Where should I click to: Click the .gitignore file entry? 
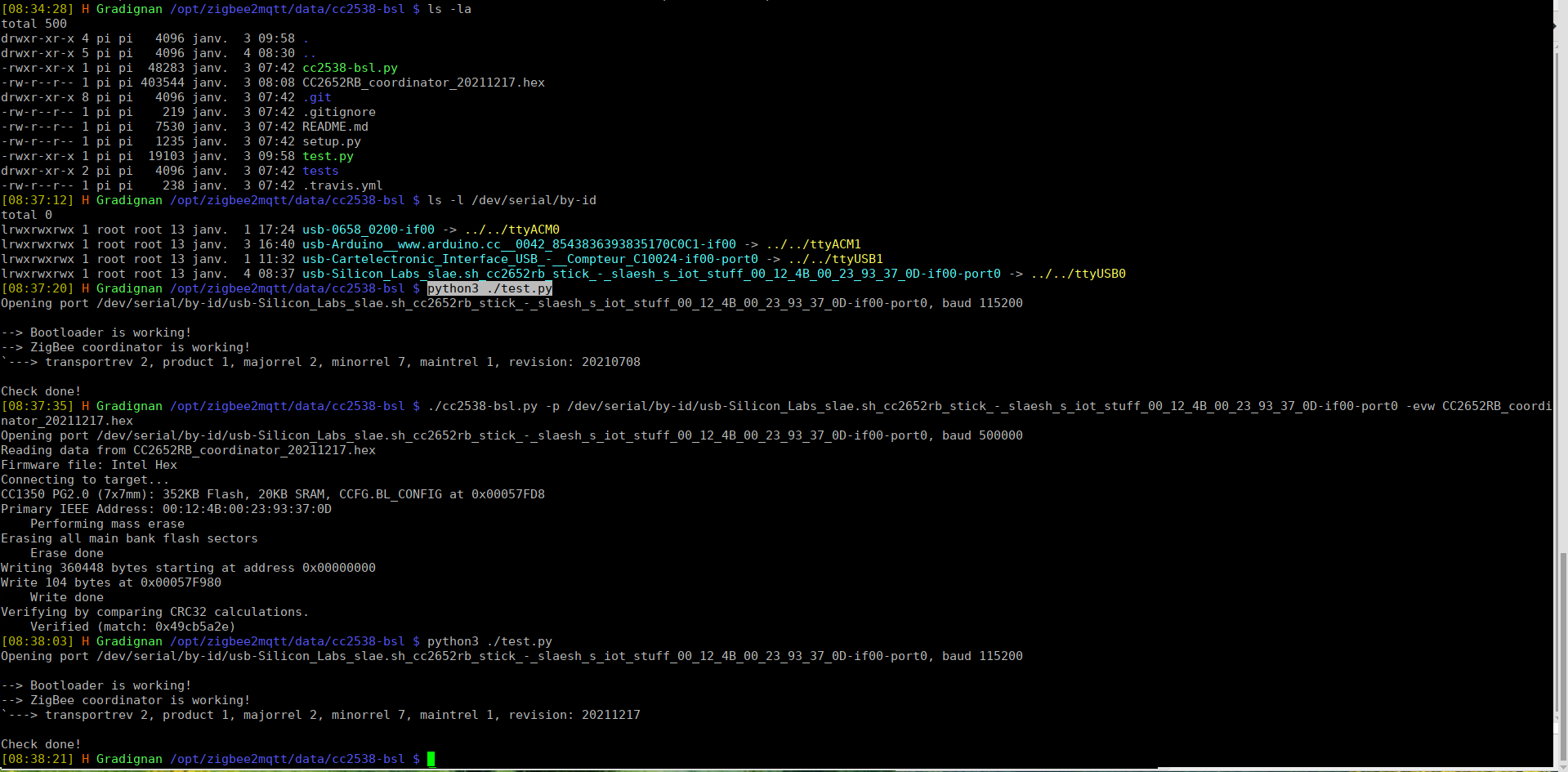[339, 112]
